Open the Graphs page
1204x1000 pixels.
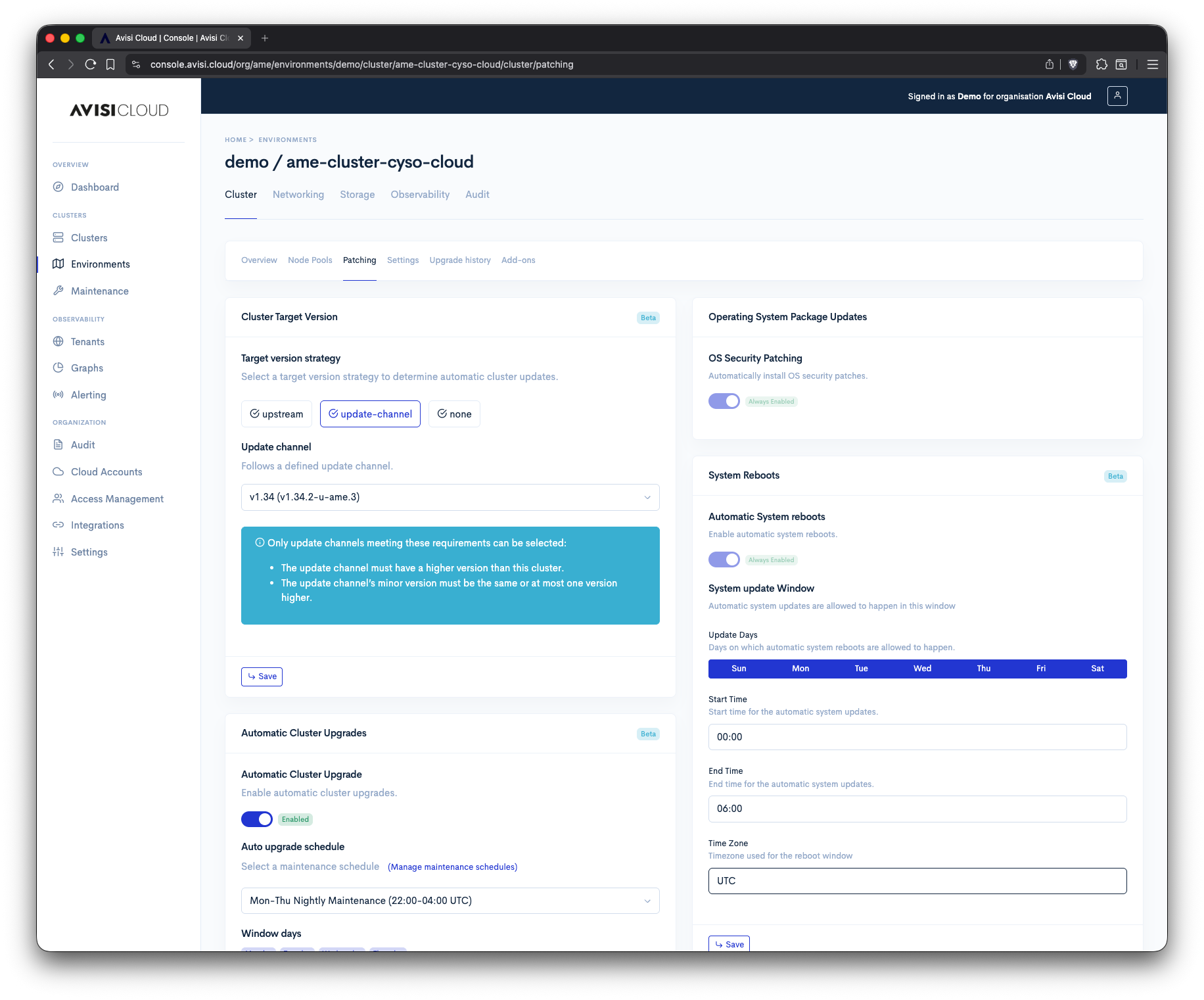pos(87,368)
